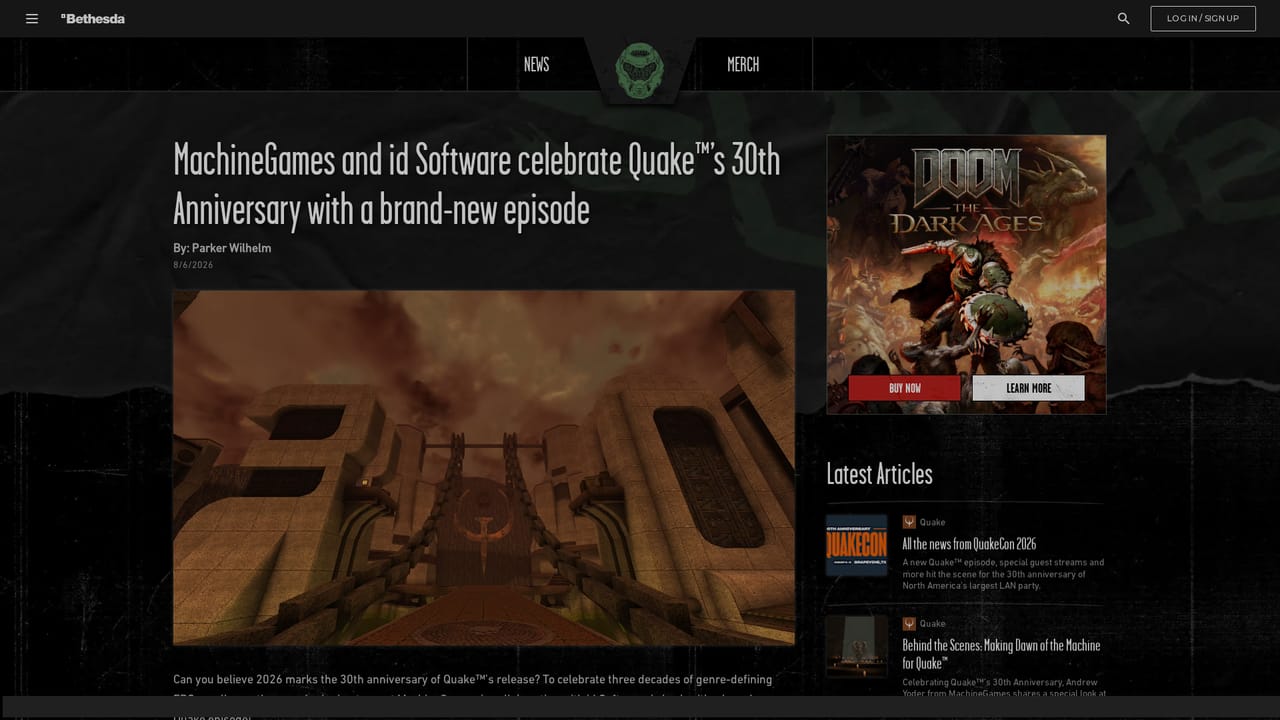Click Buy Now on Doom ad
The height and width of the screenshot is (720, 1280).
click(x=905, y=388)
